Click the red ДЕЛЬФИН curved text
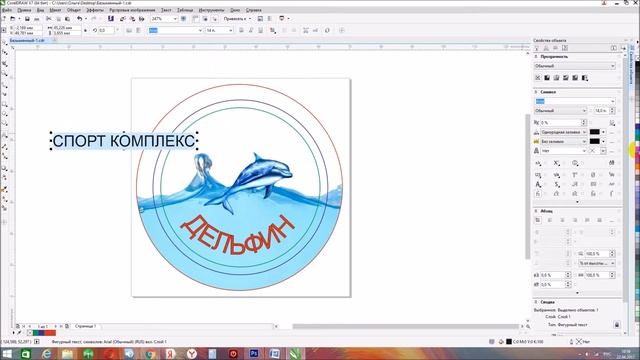 238,235
